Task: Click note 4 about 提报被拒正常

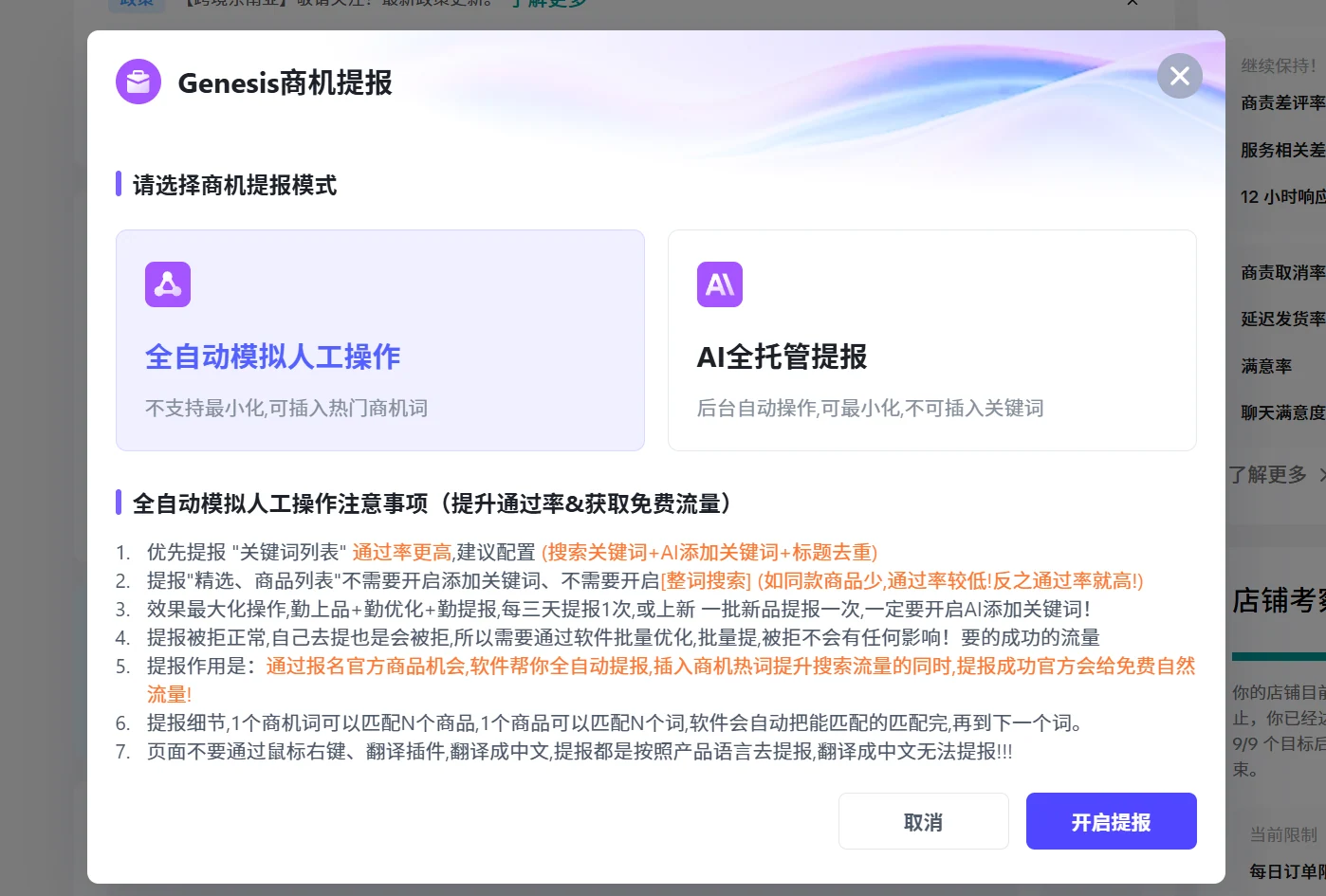Action: [x=623, y=637]
